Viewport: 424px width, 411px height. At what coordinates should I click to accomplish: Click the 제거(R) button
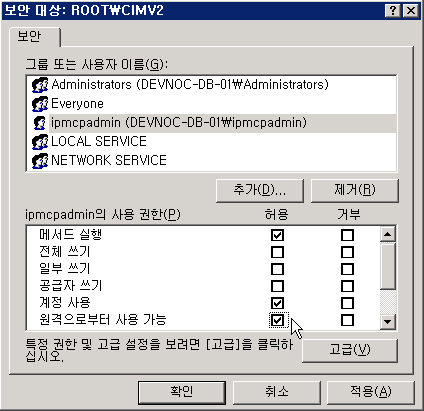pyautogui.click(x=354, y=190)
